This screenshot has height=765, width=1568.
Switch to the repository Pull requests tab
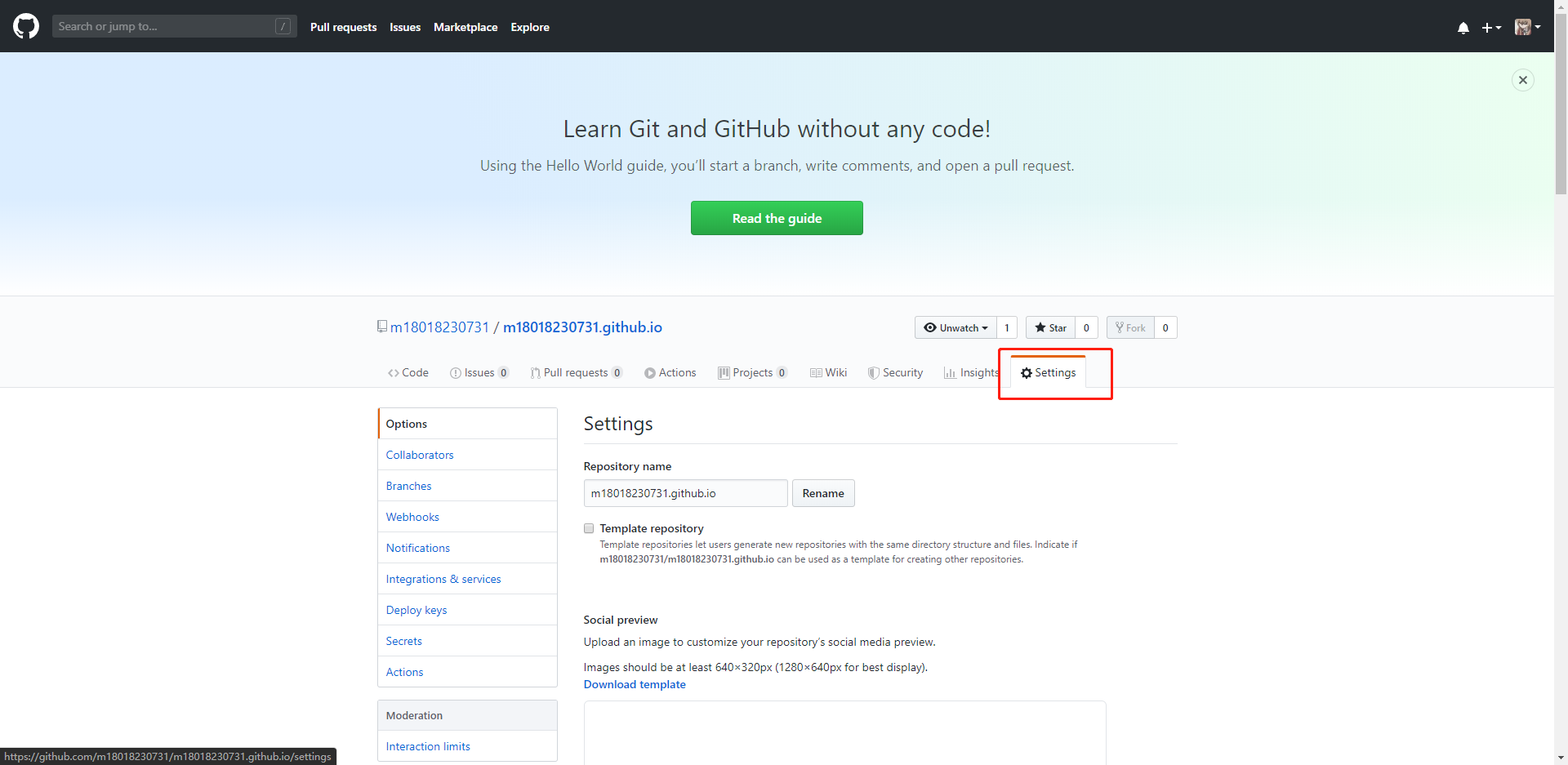tap(577, 372)
